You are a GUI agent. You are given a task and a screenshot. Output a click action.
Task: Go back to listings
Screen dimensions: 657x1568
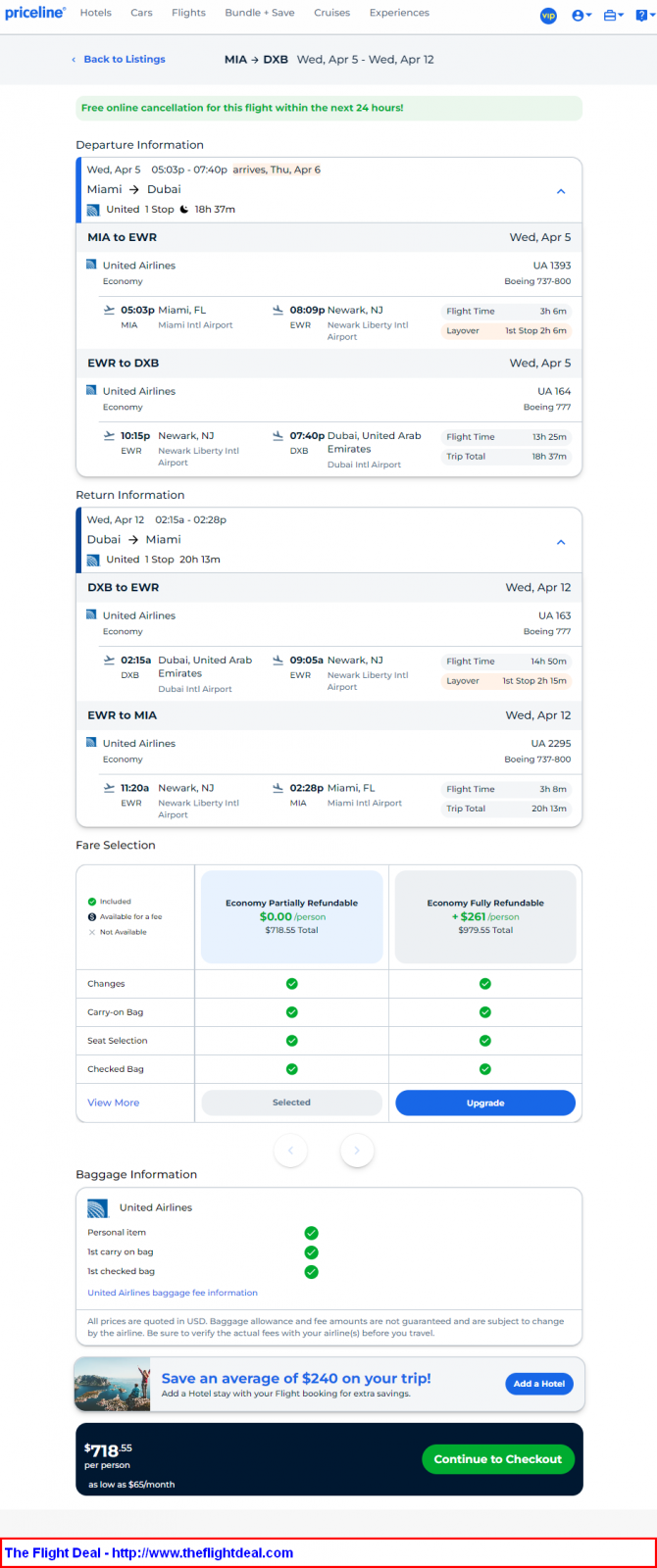click(119, 60)
